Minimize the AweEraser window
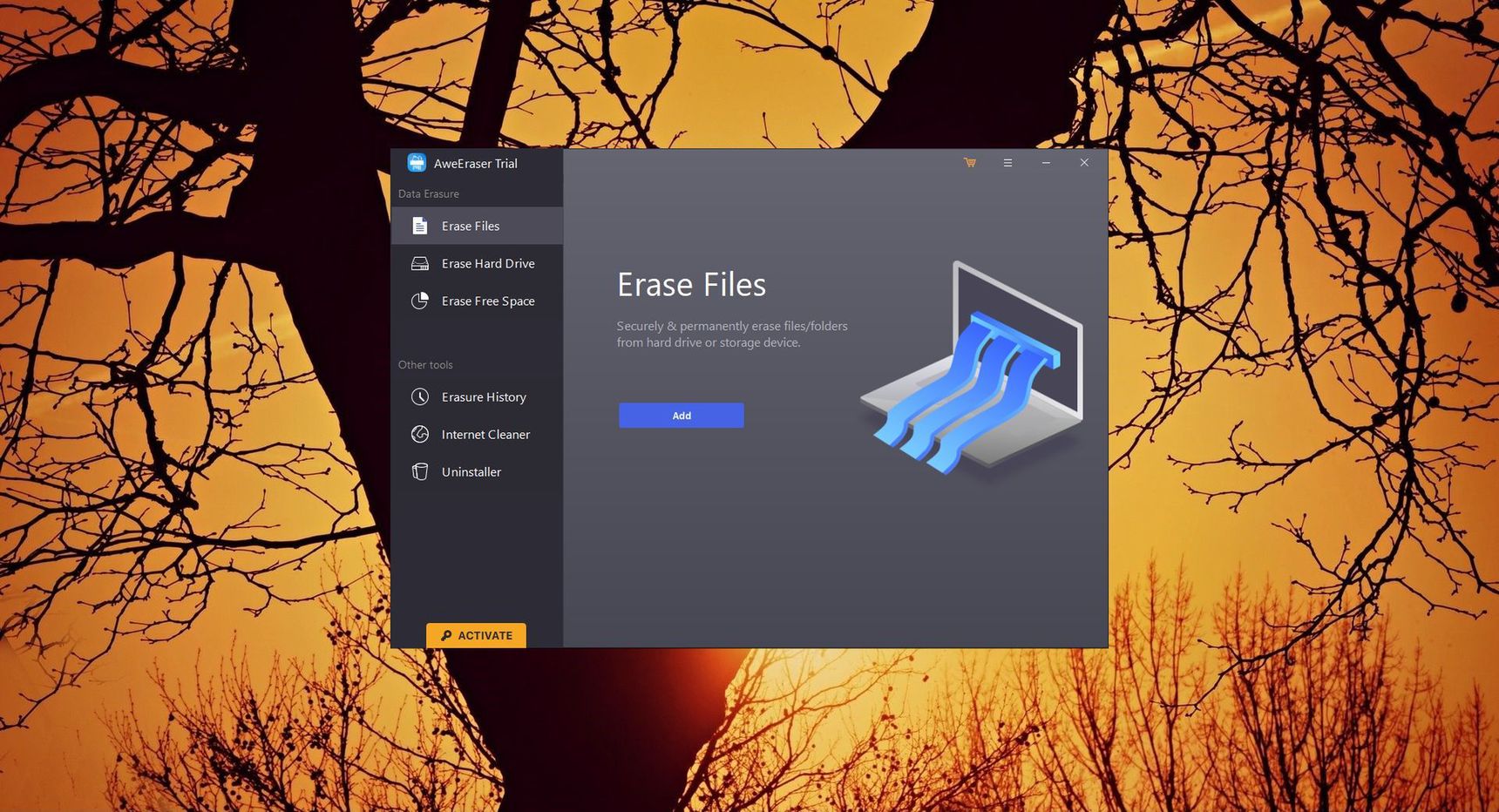This screenshot has height=812, width=1499. (1046, 163)
